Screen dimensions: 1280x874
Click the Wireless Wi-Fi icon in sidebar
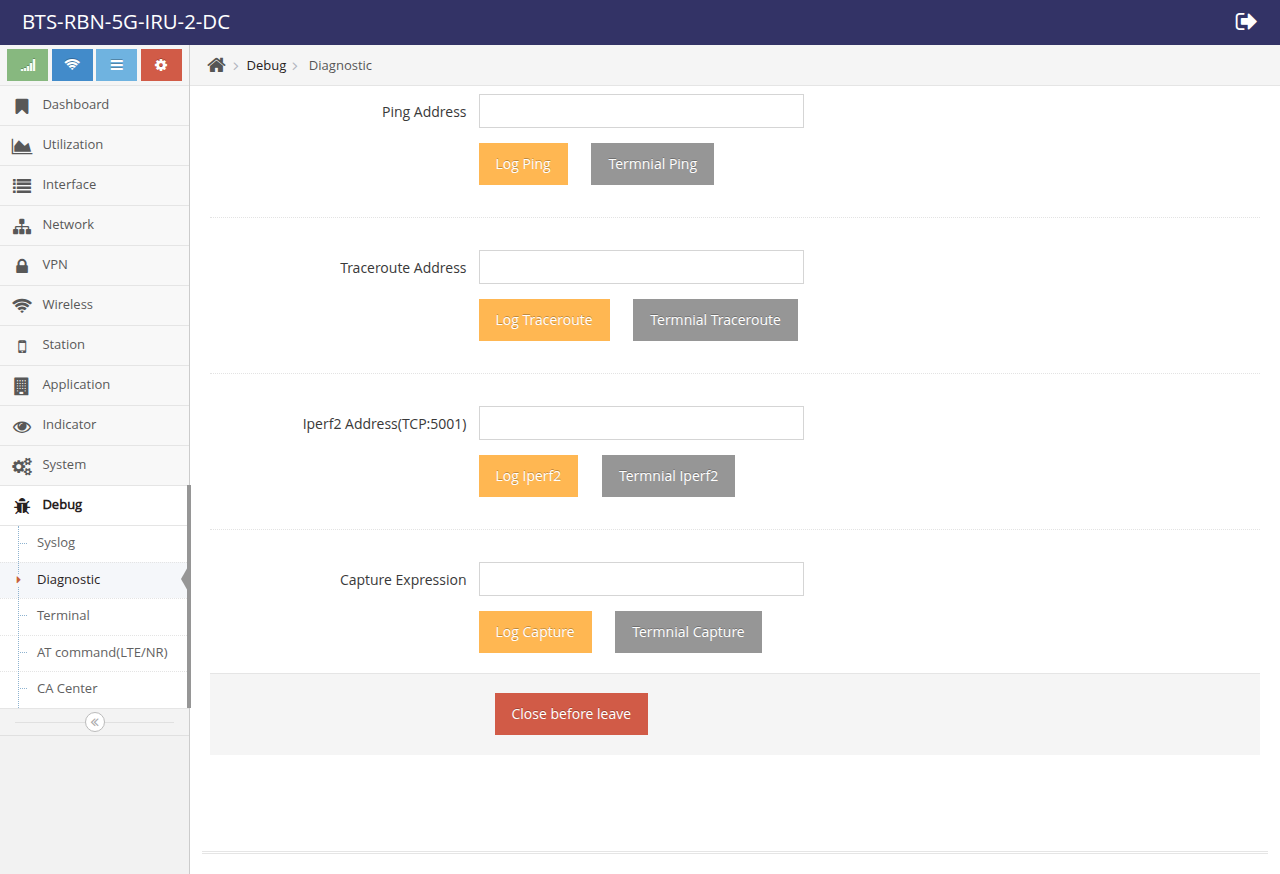22,305
